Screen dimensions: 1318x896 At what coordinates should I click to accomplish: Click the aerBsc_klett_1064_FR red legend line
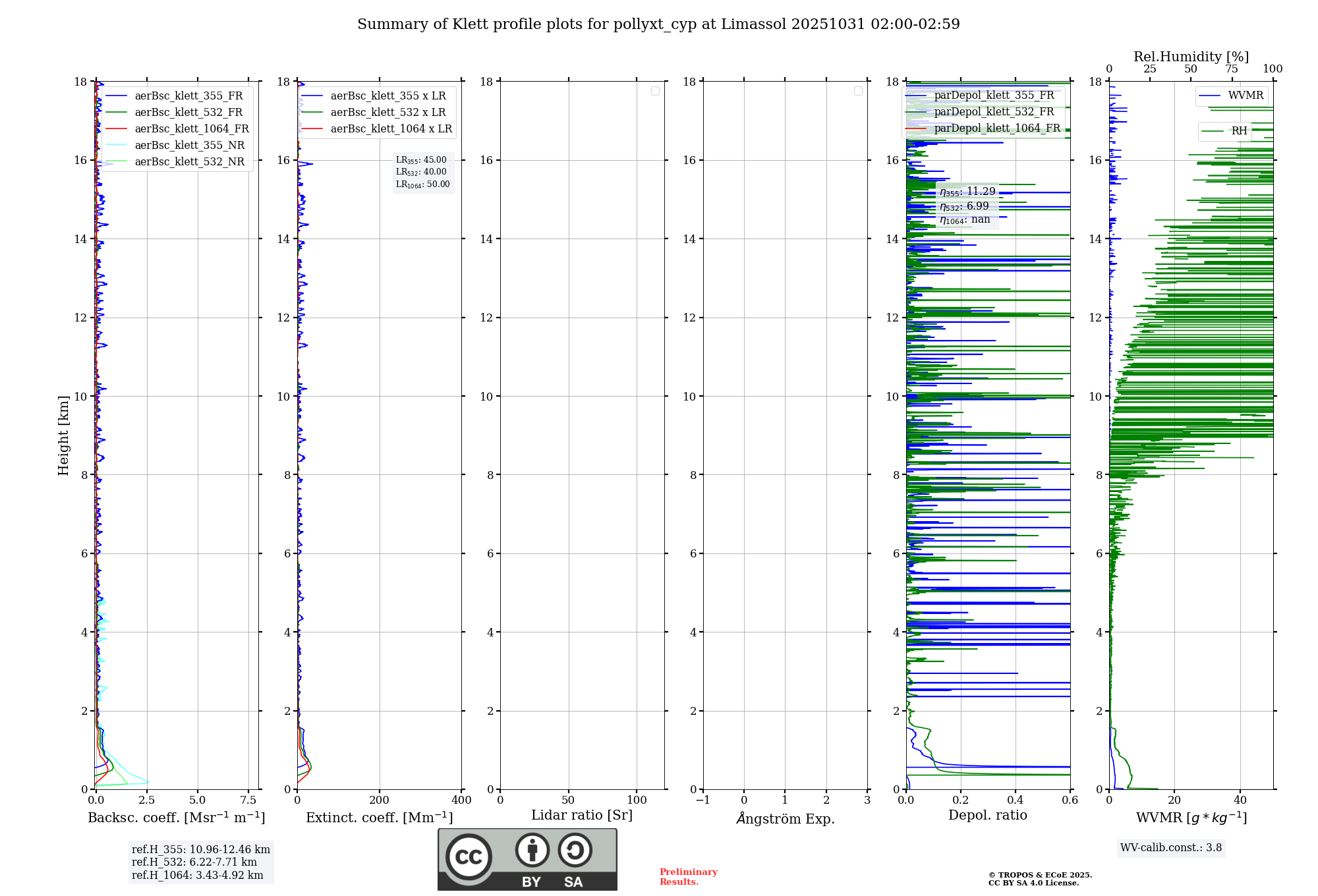click(x=117, y=129)
